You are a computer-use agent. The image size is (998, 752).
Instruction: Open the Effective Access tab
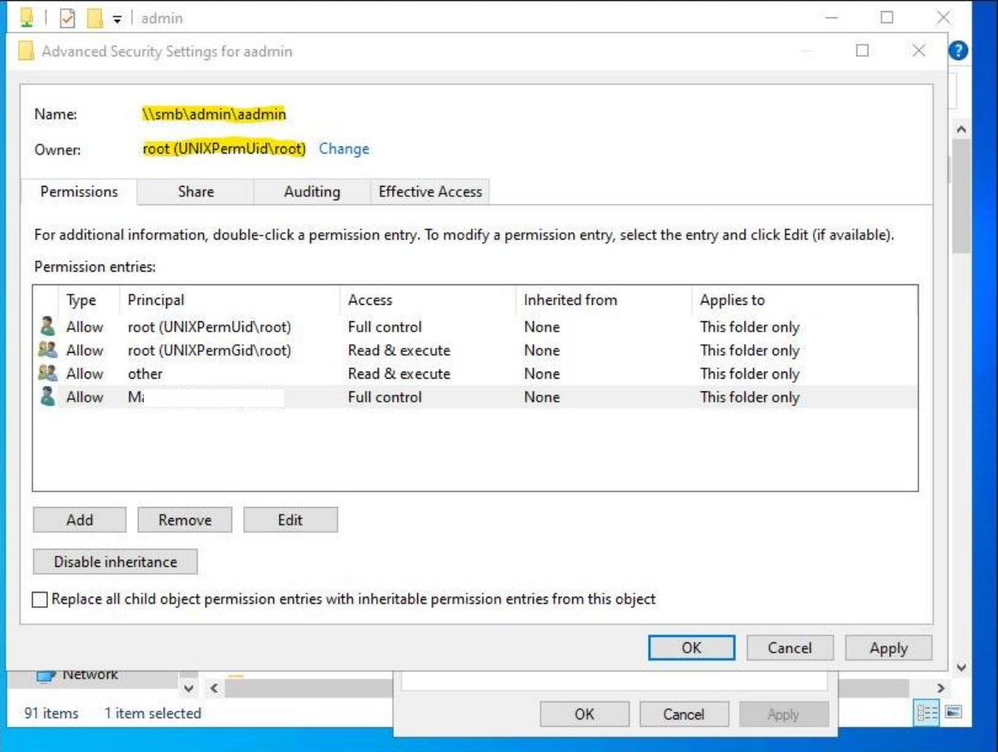(x=430, y=192)
